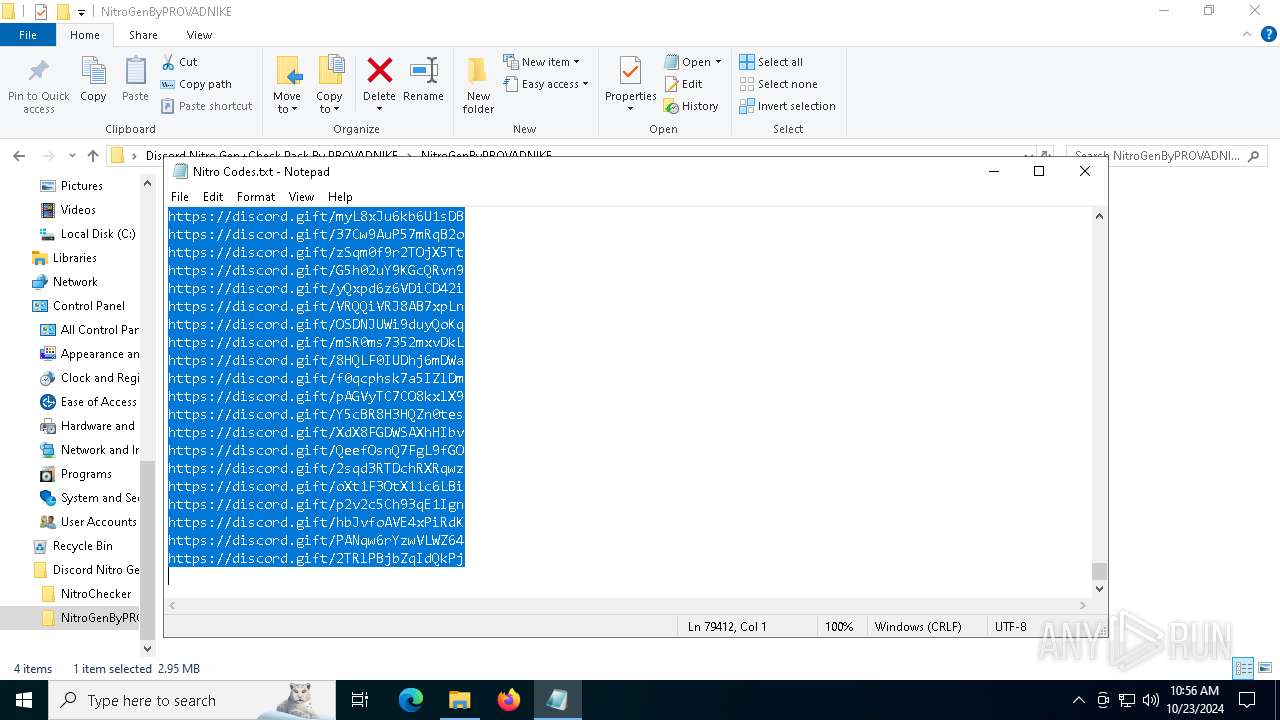Viewport: 1280px width, 720px height.
Task: Click the Paste icon in ribbon
Action: [135, 72]
